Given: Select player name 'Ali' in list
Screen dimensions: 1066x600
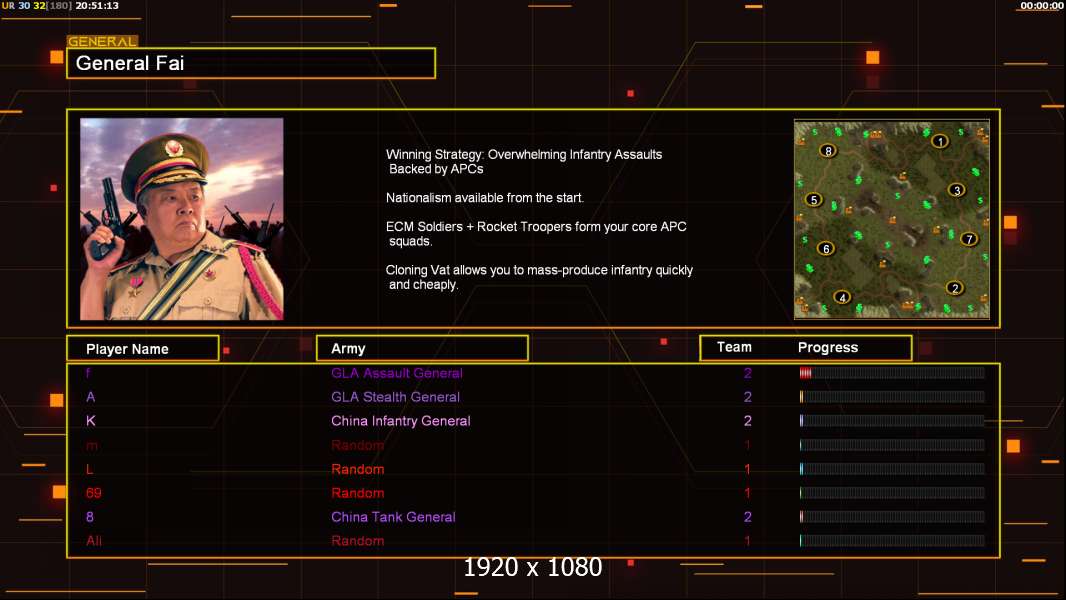Looking at the screenshot, I should pos(94,541).
